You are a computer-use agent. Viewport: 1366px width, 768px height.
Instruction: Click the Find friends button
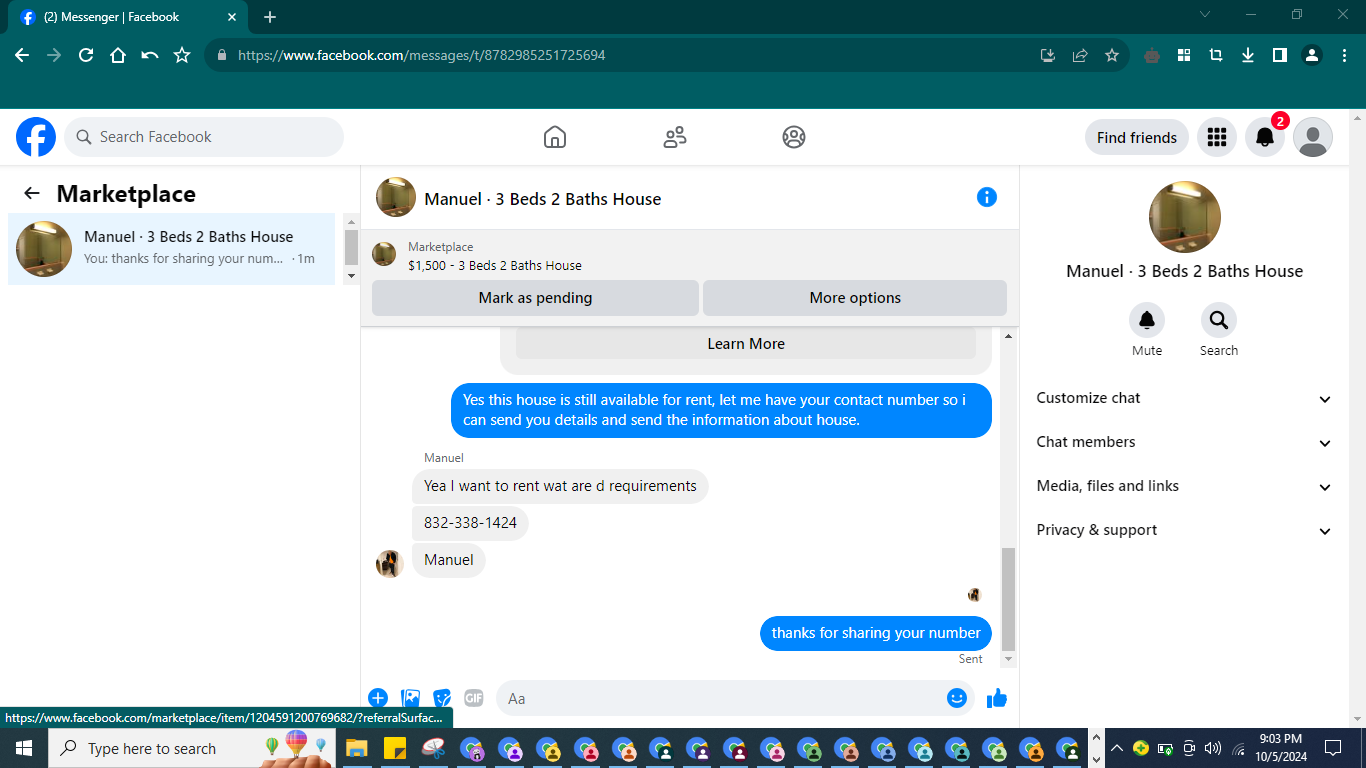tap(1137, 137)
